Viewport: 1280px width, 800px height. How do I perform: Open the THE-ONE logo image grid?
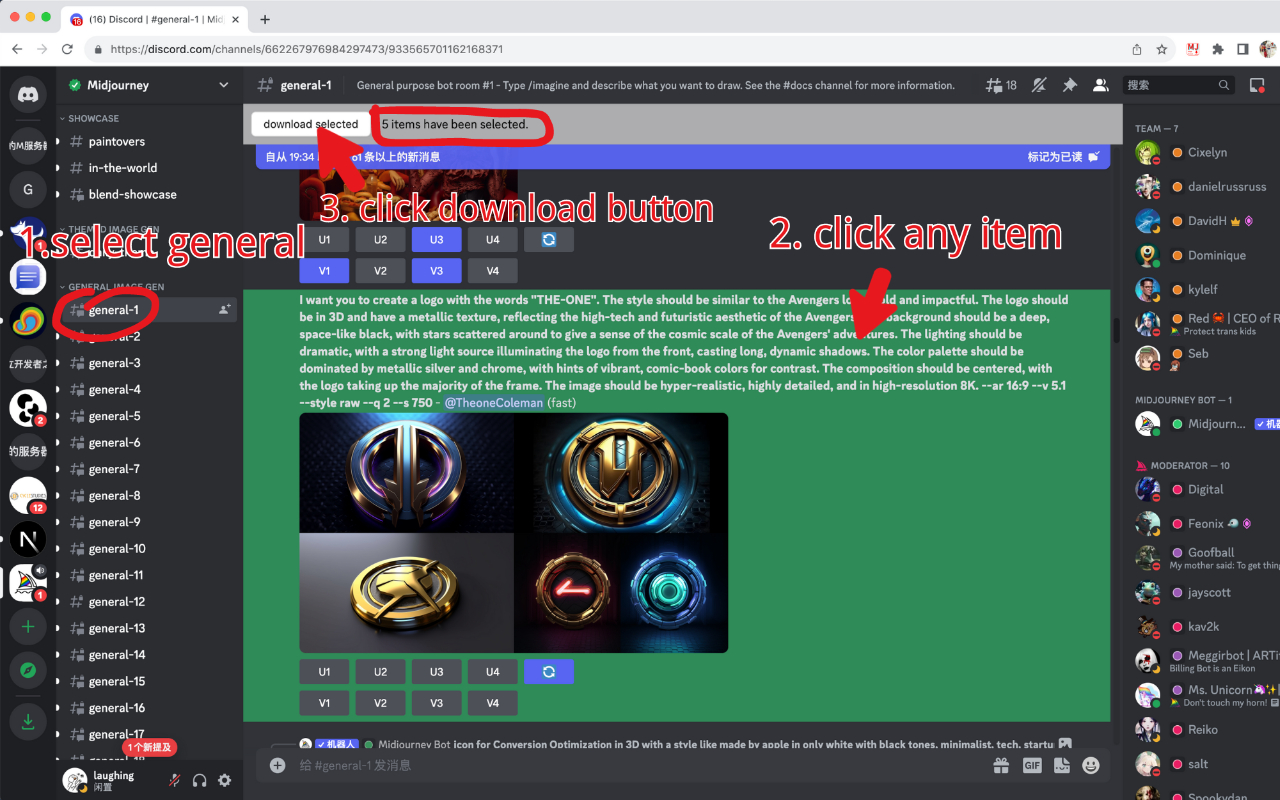pyautogui.click(x=513, y=533)
